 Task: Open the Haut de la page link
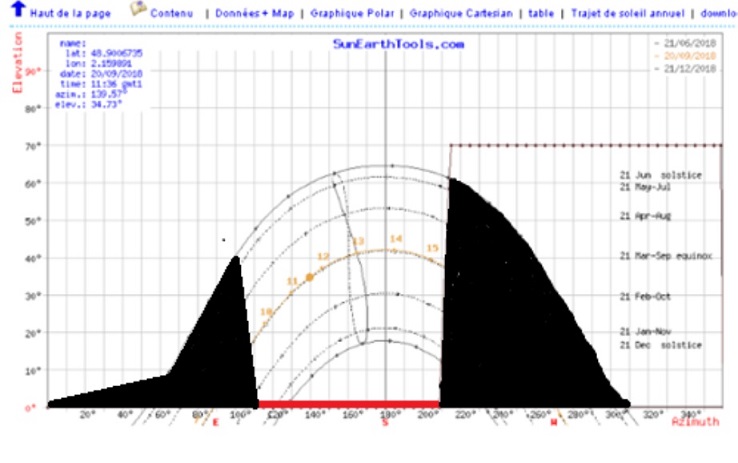(70, 13)
